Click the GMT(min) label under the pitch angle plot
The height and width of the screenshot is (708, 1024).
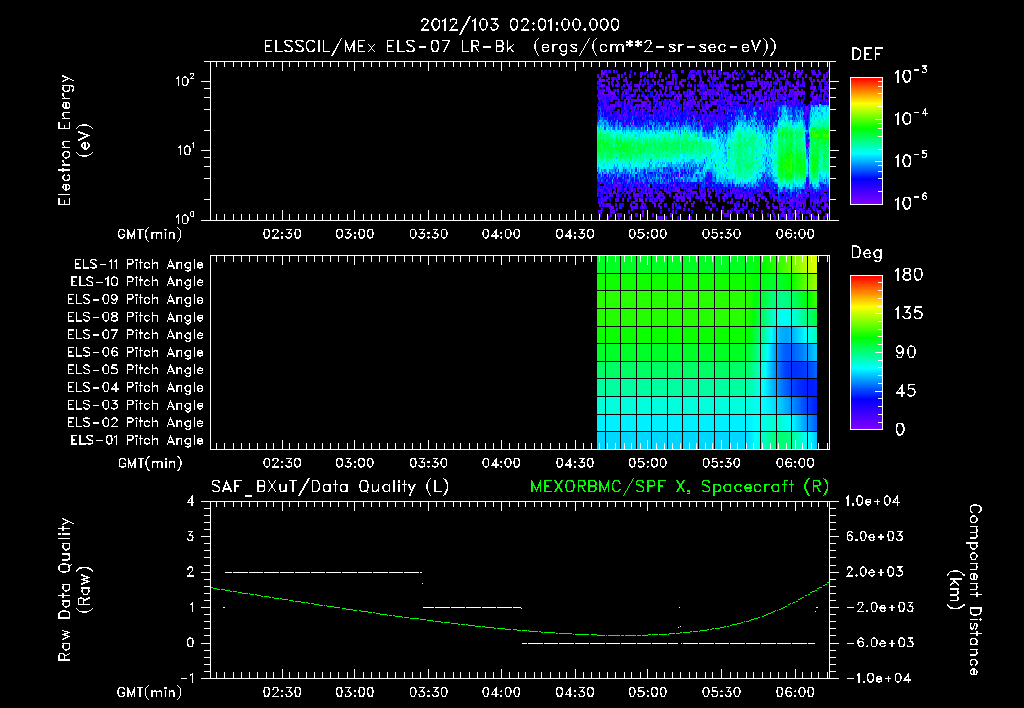[150, 464]
